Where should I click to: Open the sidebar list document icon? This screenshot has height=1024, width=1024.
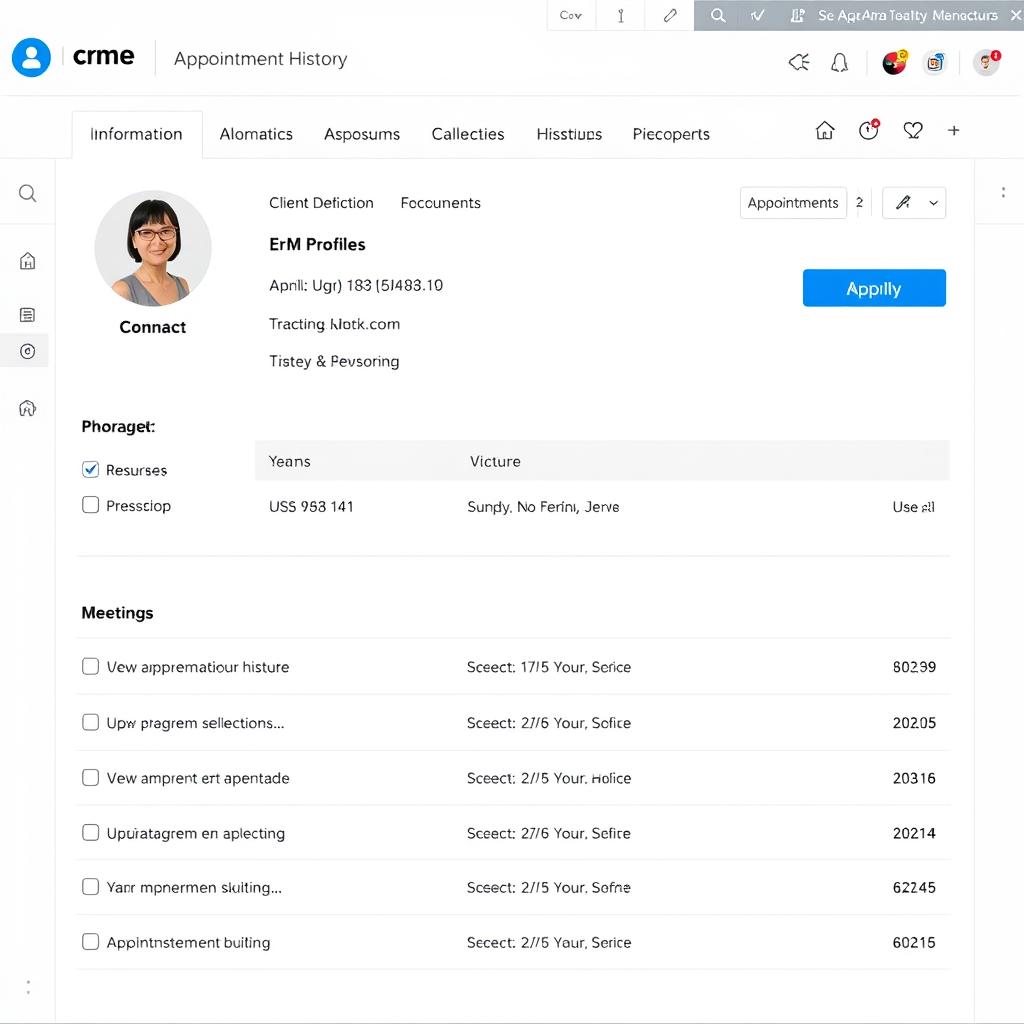click(x=27, y=315)
